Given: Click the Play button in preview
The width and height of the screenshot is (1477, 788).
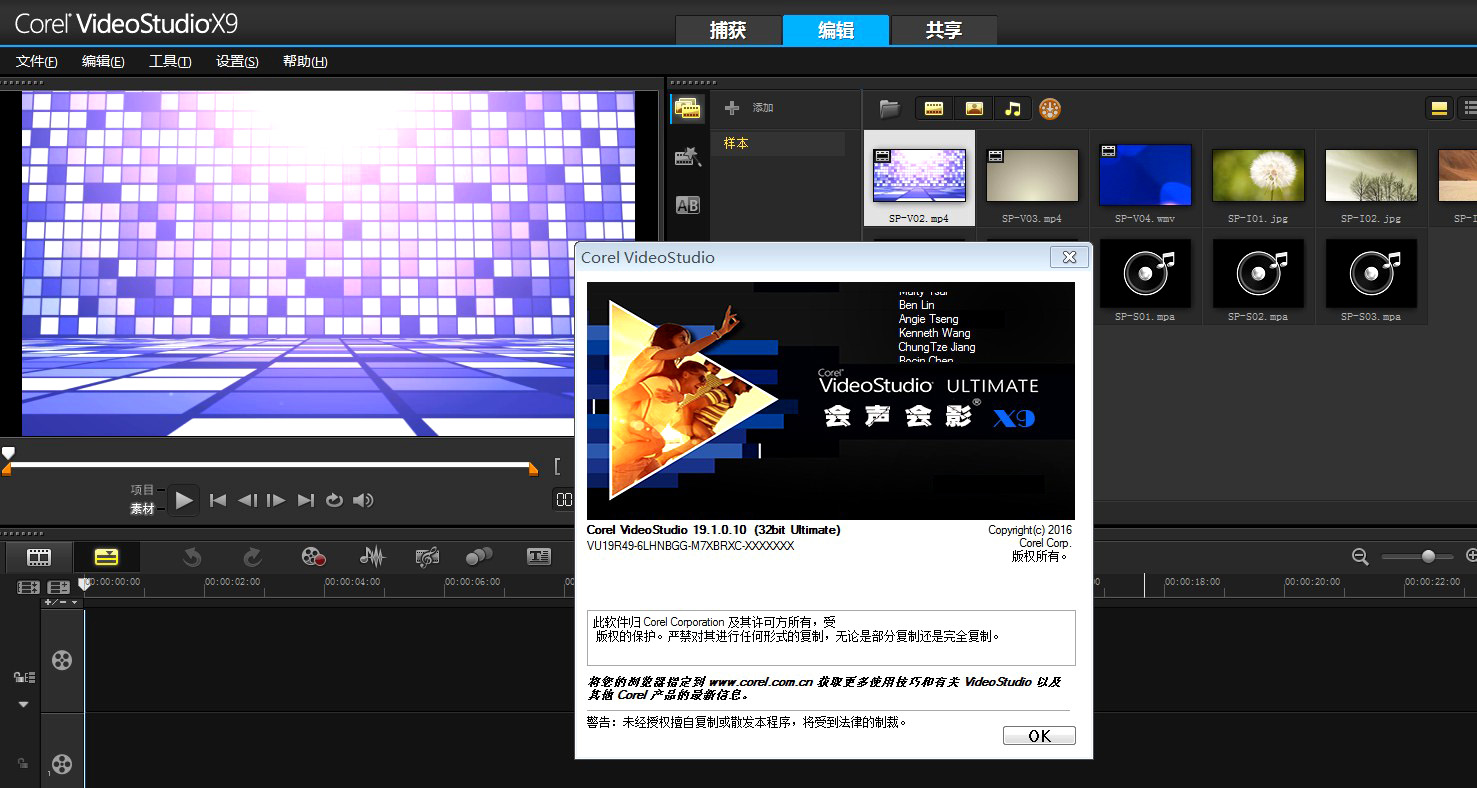Looking at the screenshot, I should [x=183, y=500].
